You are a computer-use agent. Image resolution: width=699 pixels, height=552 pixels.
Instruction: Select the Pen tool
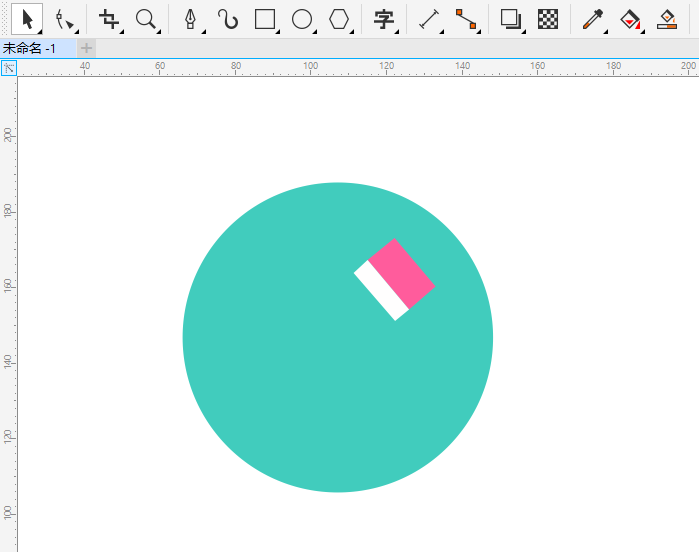coord(191,20)
